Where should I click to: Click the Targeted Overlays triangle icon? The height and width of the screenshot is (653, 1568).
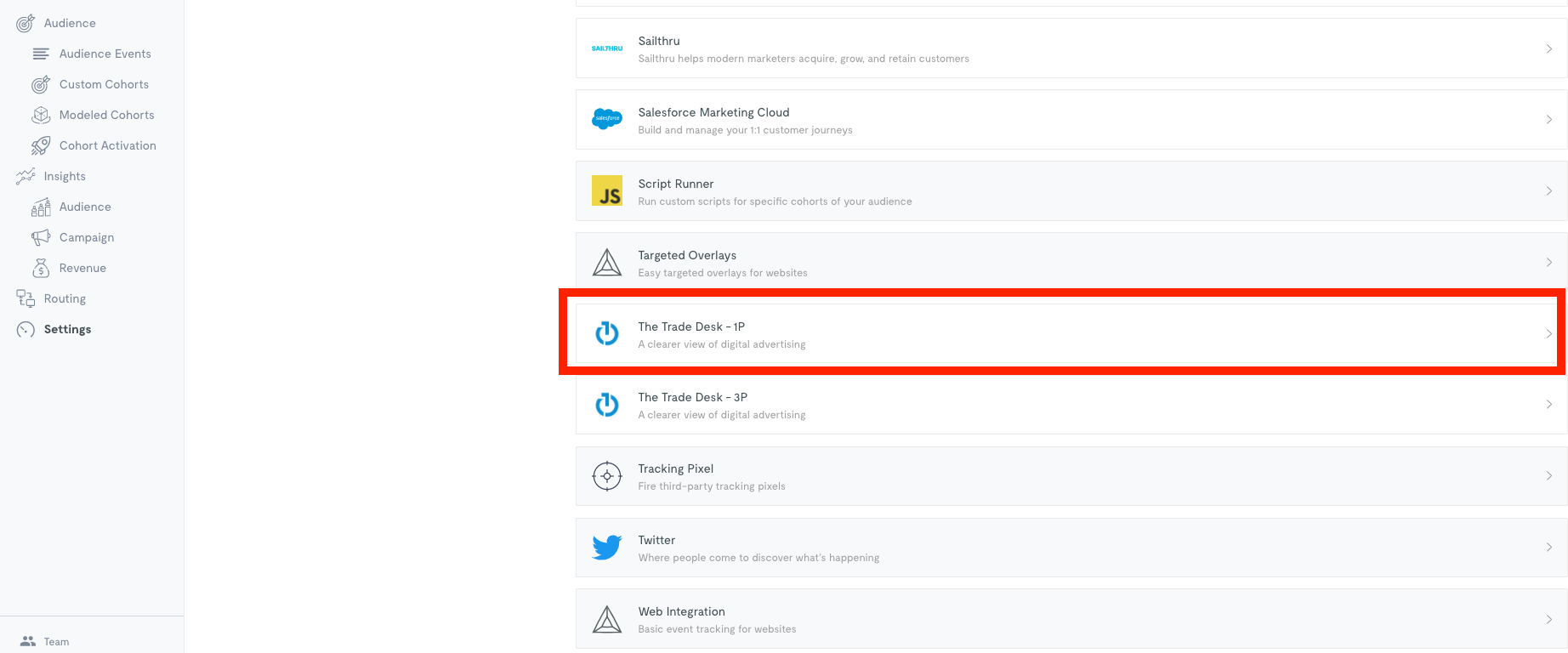607,262
